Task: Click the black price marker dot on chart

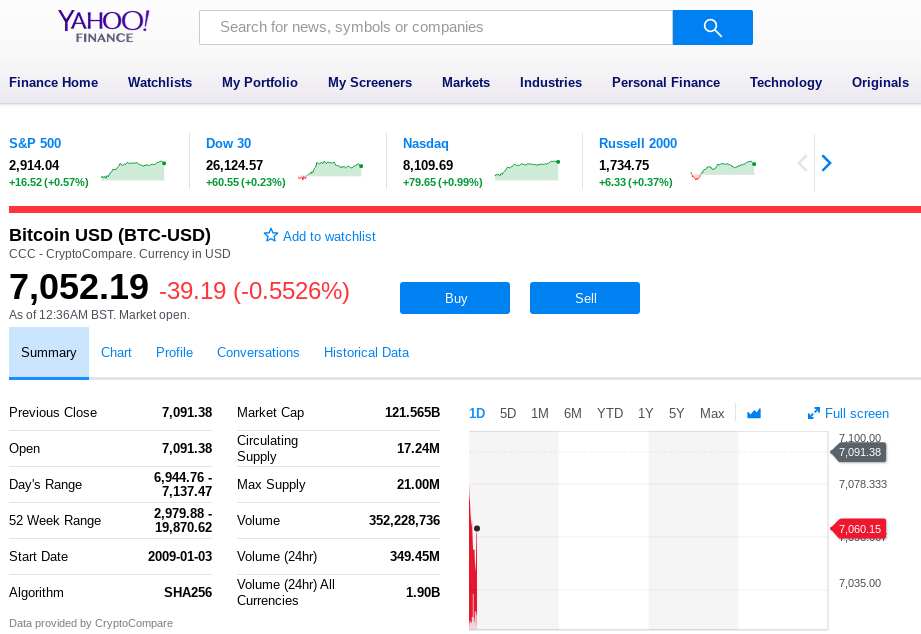Action: point(477,529)
